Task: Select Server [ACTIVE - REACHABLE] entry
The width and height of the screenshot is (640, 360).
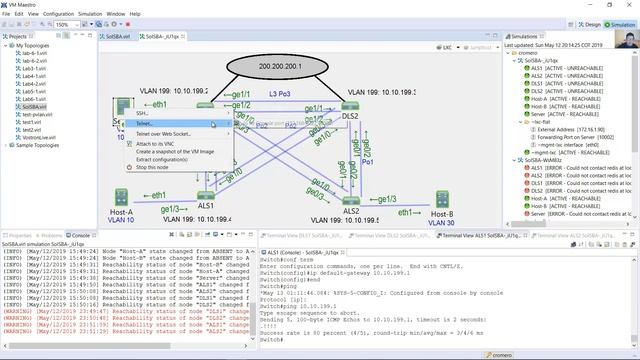Action: (562, 114)
